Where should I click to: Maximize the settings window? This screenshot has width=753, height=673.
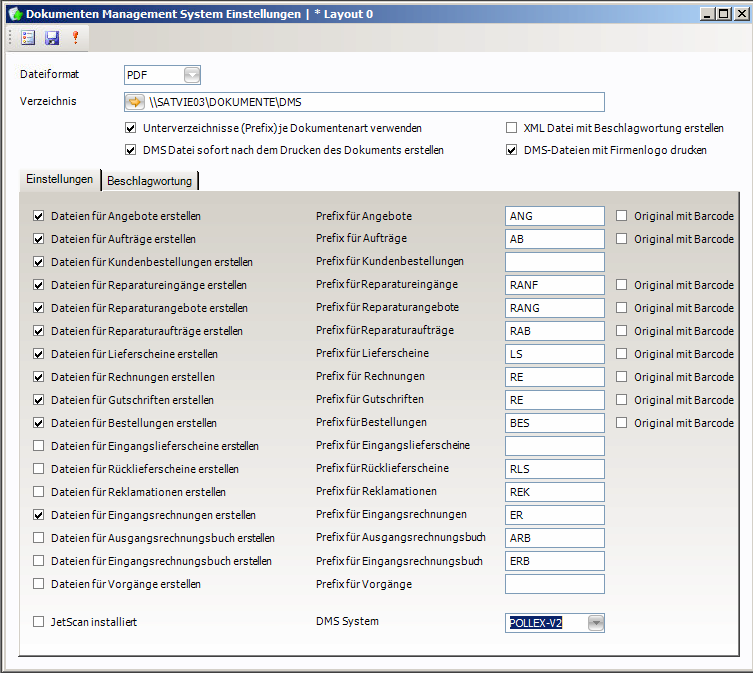point(723,14)
